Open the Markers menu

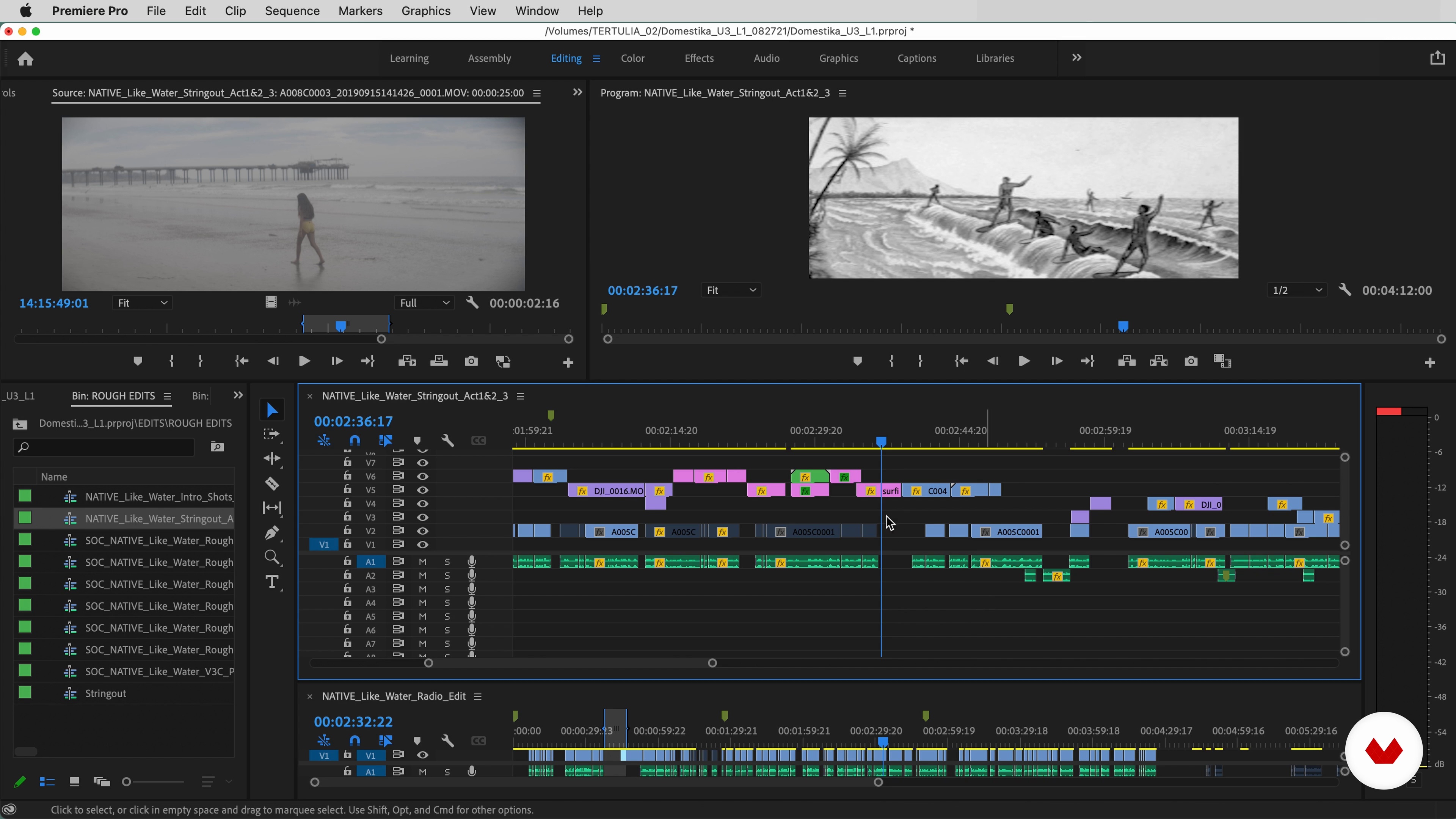tap(360, 11)
